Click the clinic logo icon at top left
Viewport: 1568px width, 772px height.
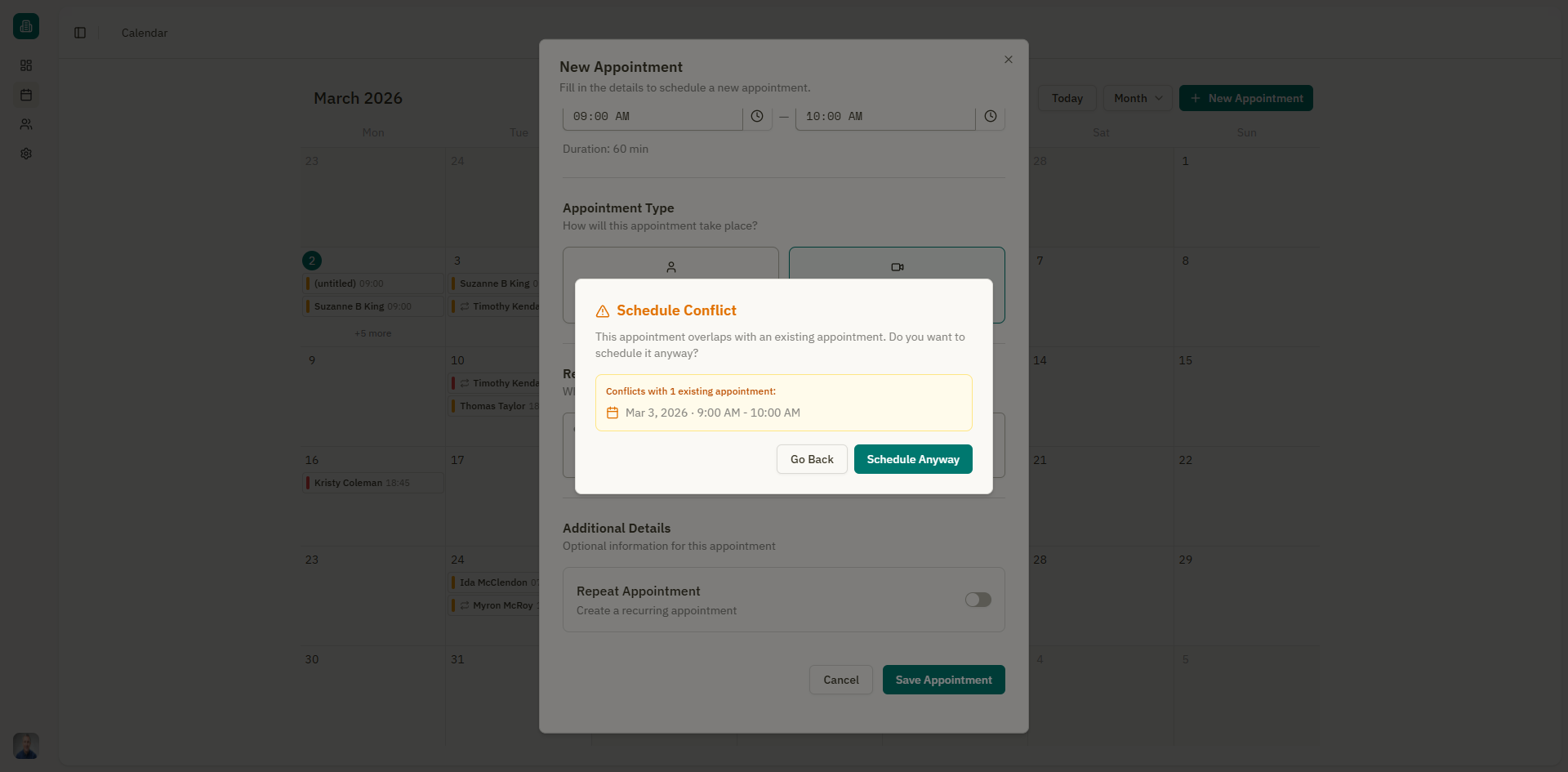pos(25,25)
